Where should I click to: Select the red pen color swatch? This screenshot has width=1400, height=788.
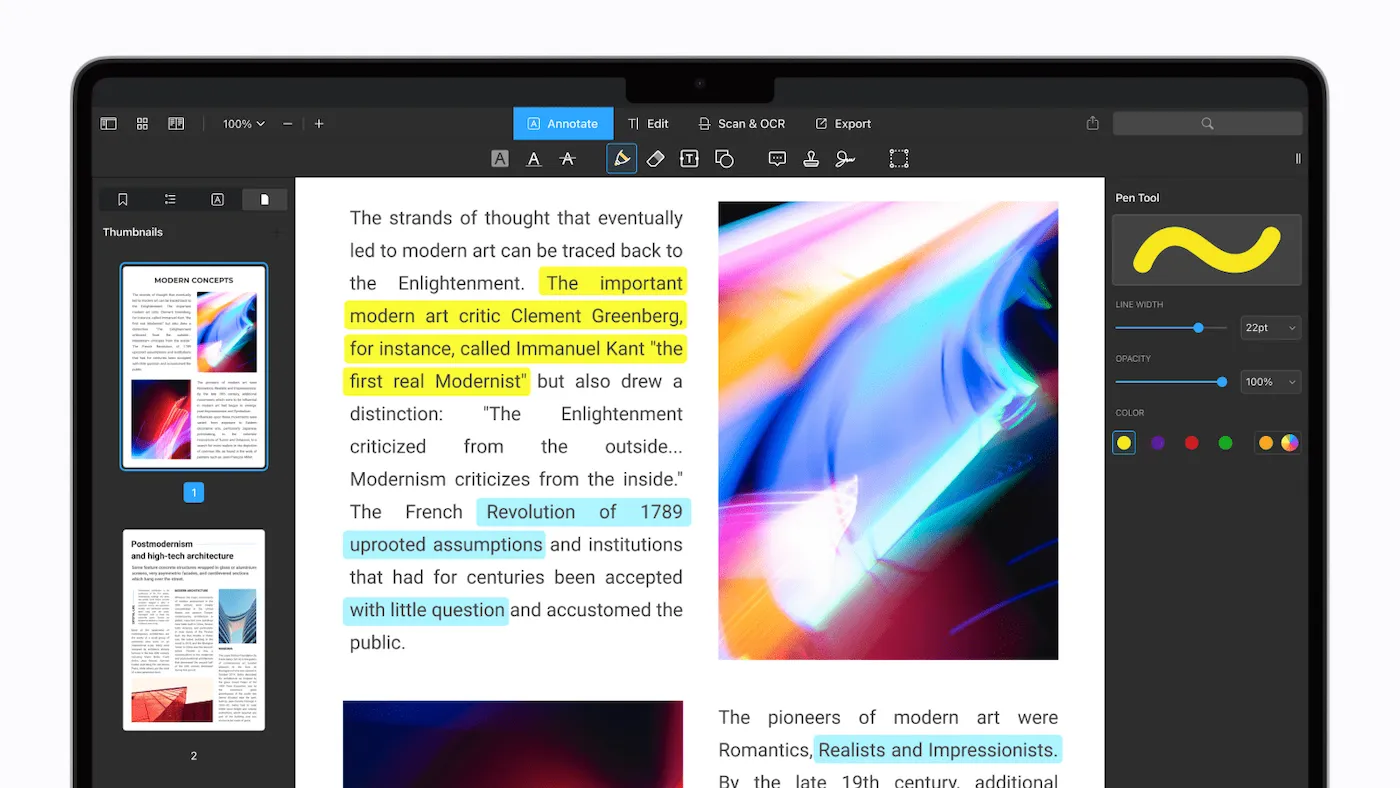[x=1191, y=442]
